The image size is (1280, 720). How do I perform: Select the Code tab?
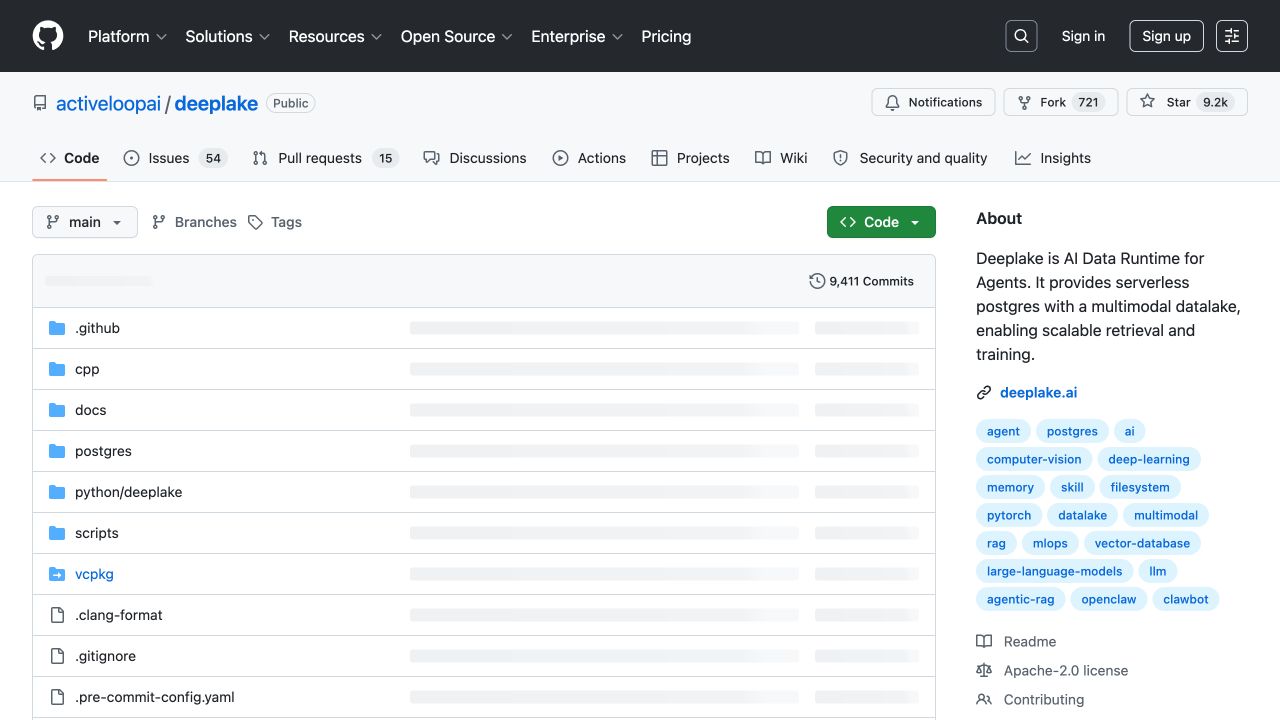[x=70, y=158]
